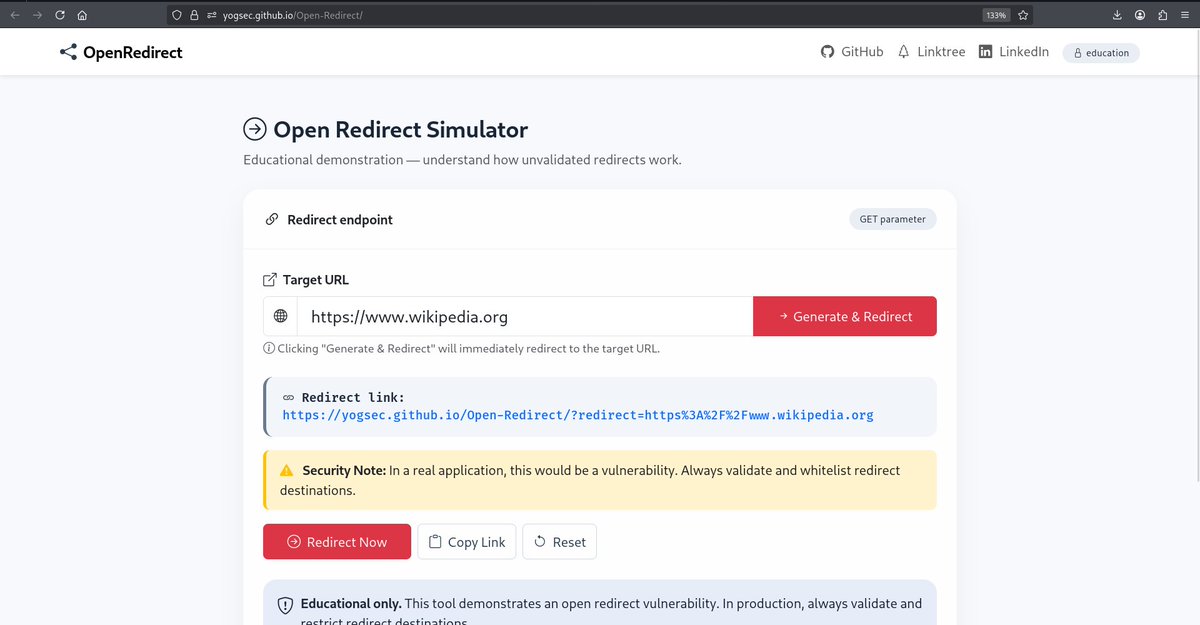Screen dimensions: 1200x625
Task: Open the site permissions icon in address bar
Action: (211, 15)
